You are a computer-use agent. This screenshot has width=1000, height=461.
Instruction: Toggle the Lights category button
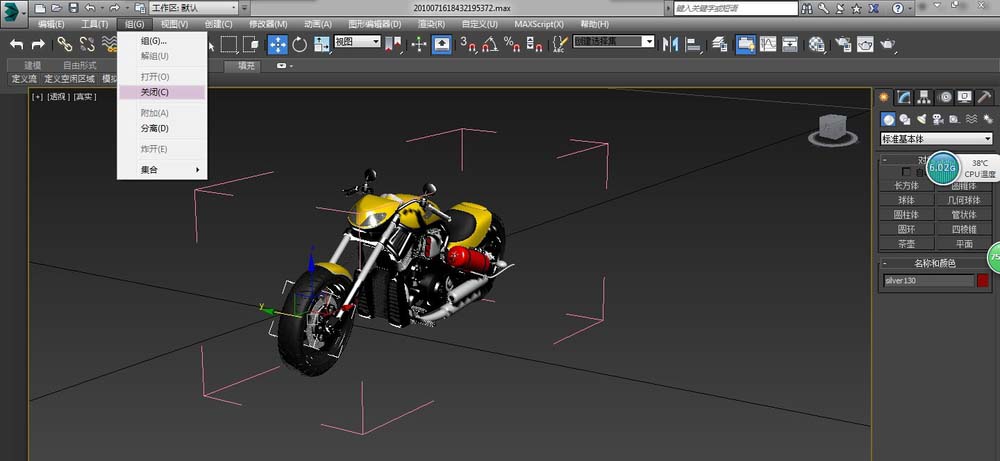921,119
